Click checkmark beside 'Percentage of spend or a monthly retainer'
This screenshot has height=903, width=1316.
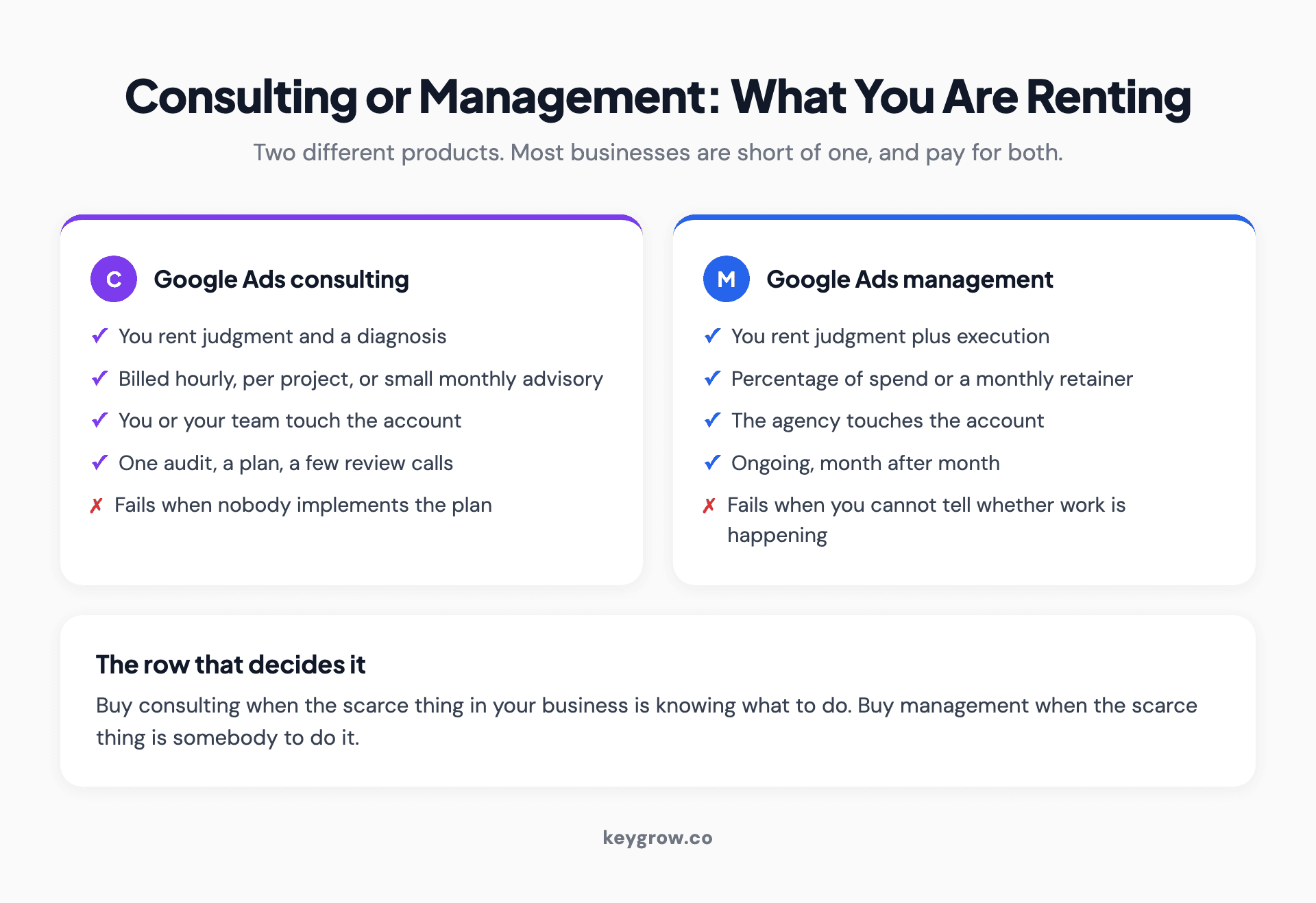click(x=712, y=378)
